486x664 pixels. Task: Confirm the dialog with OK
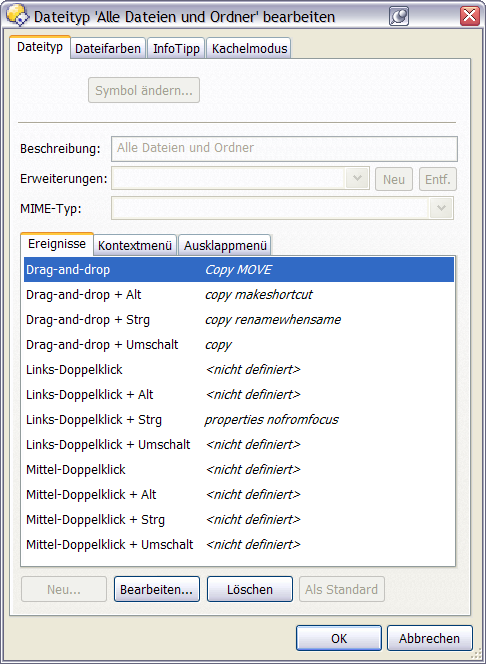pyautogui.click(x=339, y=638)
